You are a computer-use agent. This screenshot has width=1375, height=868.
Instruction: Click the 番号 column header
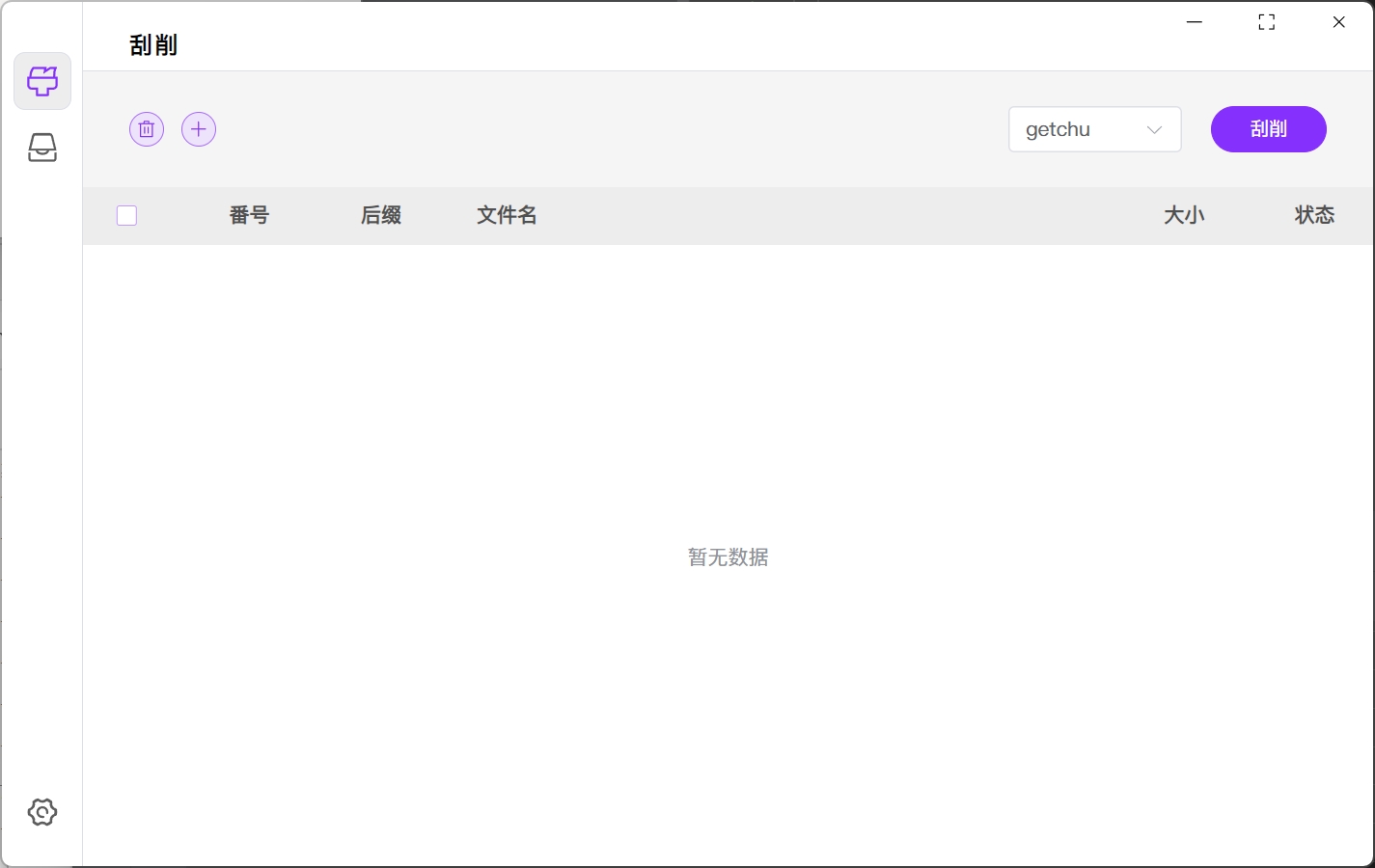[249, 215]
